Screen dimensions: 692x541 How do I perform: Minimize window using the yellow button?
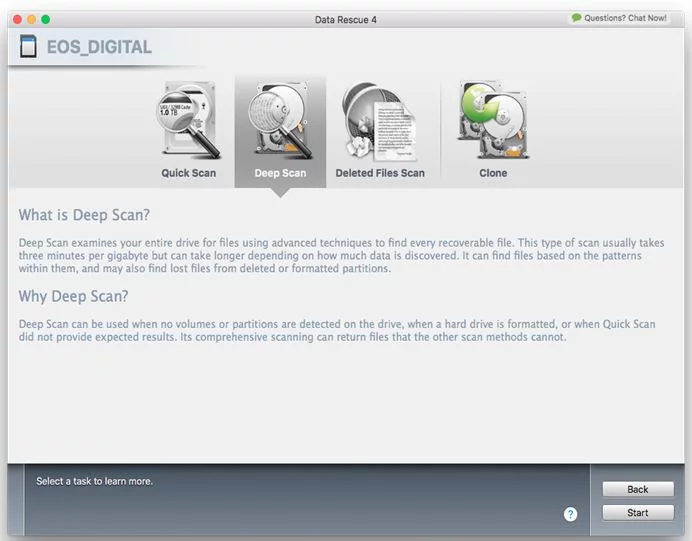pyautogui.click(x=31, y=19)
